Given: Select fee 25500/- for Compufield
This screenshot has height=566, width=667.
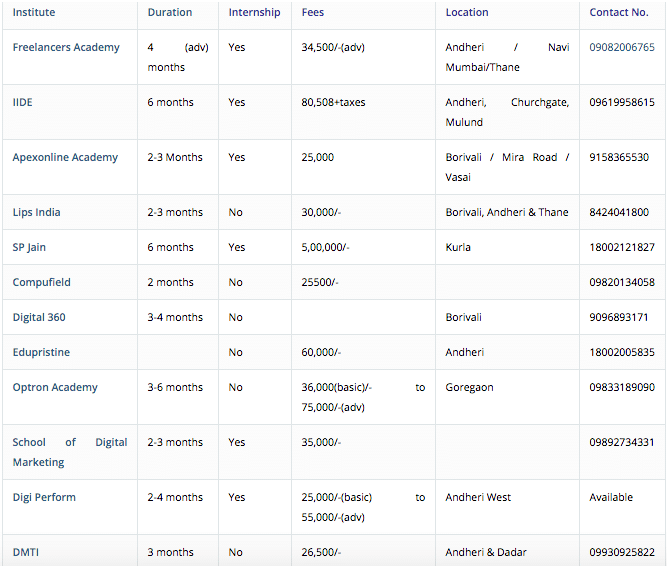Looking at the screenshot, I should (x=320, y=282).
